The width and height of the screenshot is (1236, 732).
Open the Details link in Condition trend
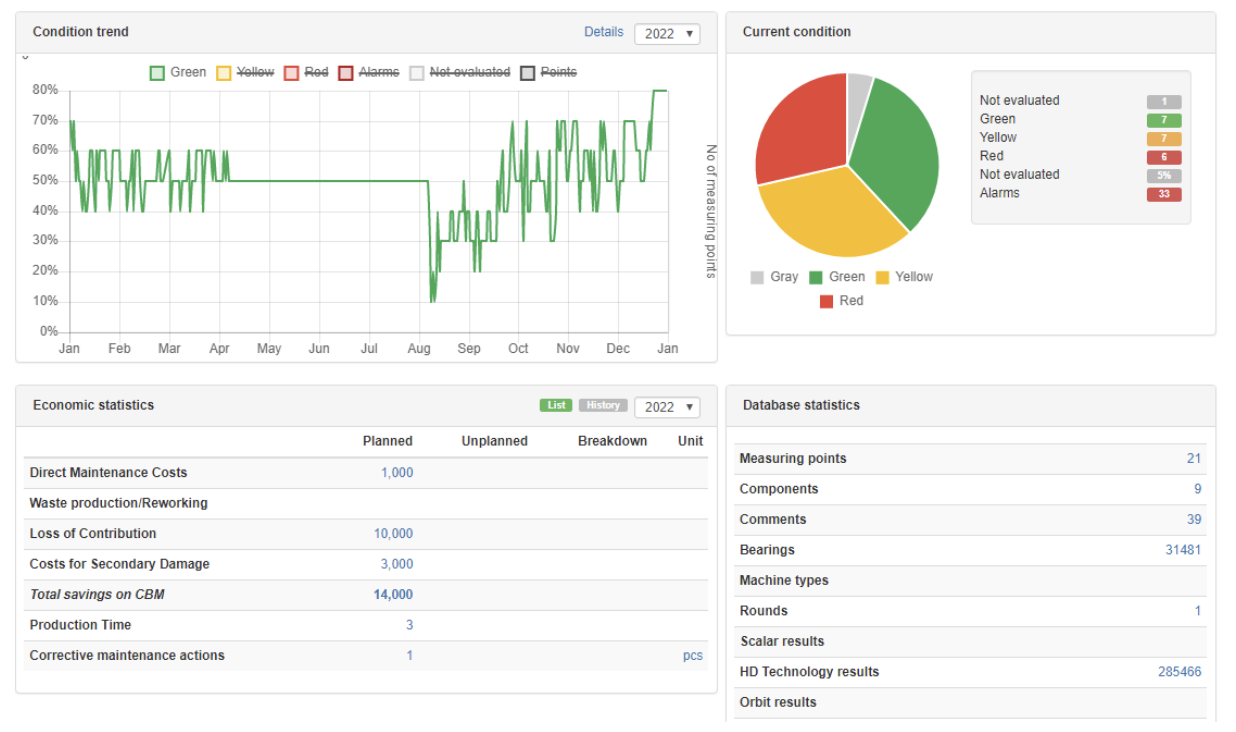tap(603, 32)
